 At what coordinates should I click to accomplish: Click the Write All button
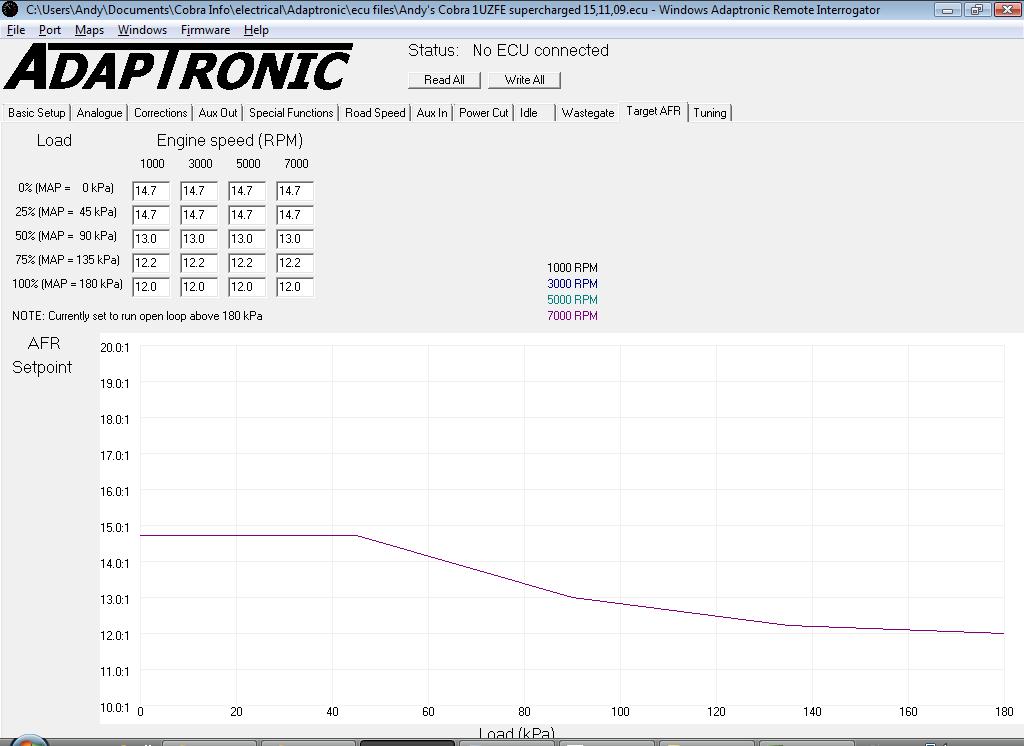point(524,80)
